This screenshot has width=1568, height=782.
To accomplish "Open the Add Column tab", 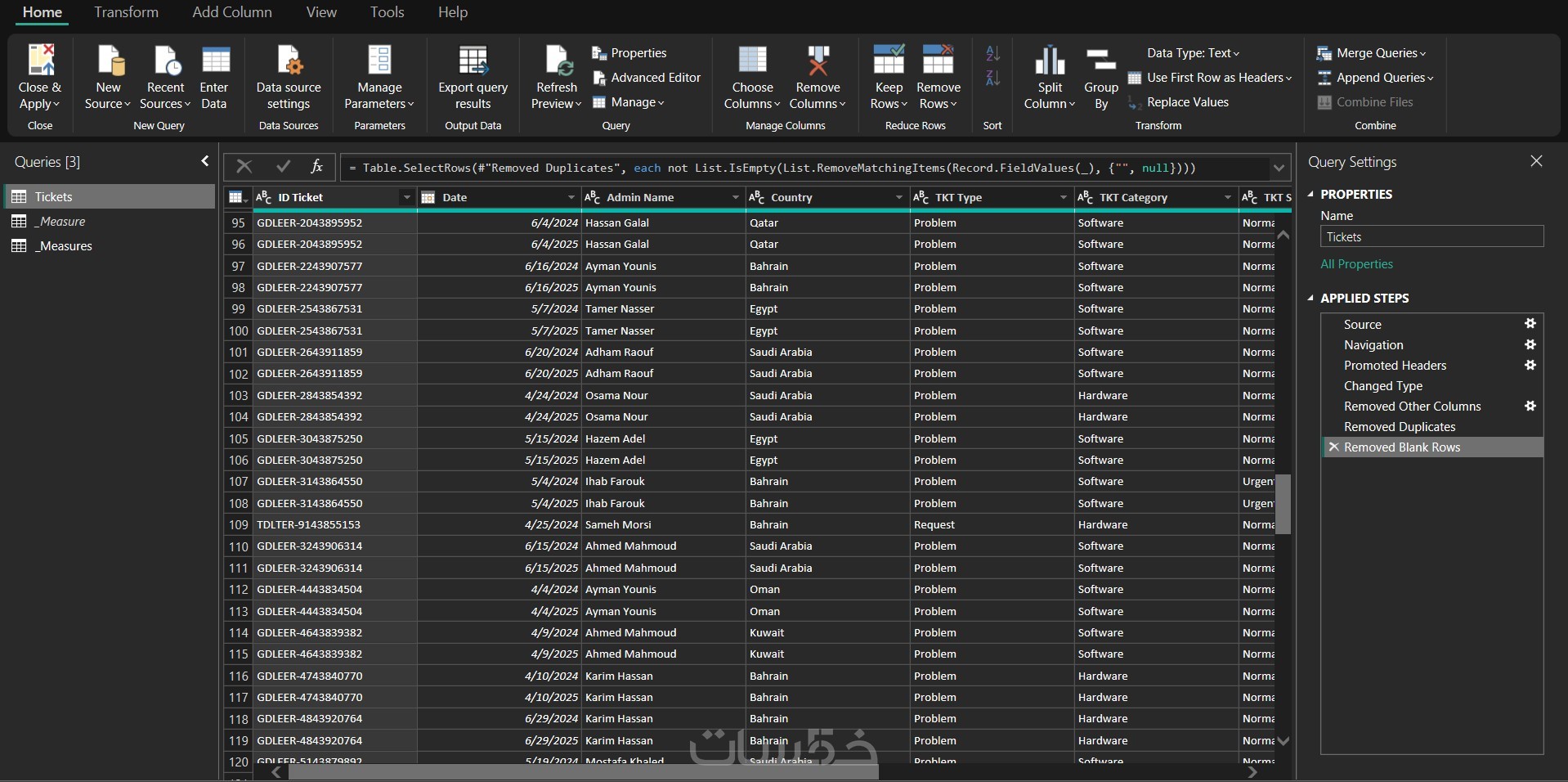I will click(x=232, y=12).
